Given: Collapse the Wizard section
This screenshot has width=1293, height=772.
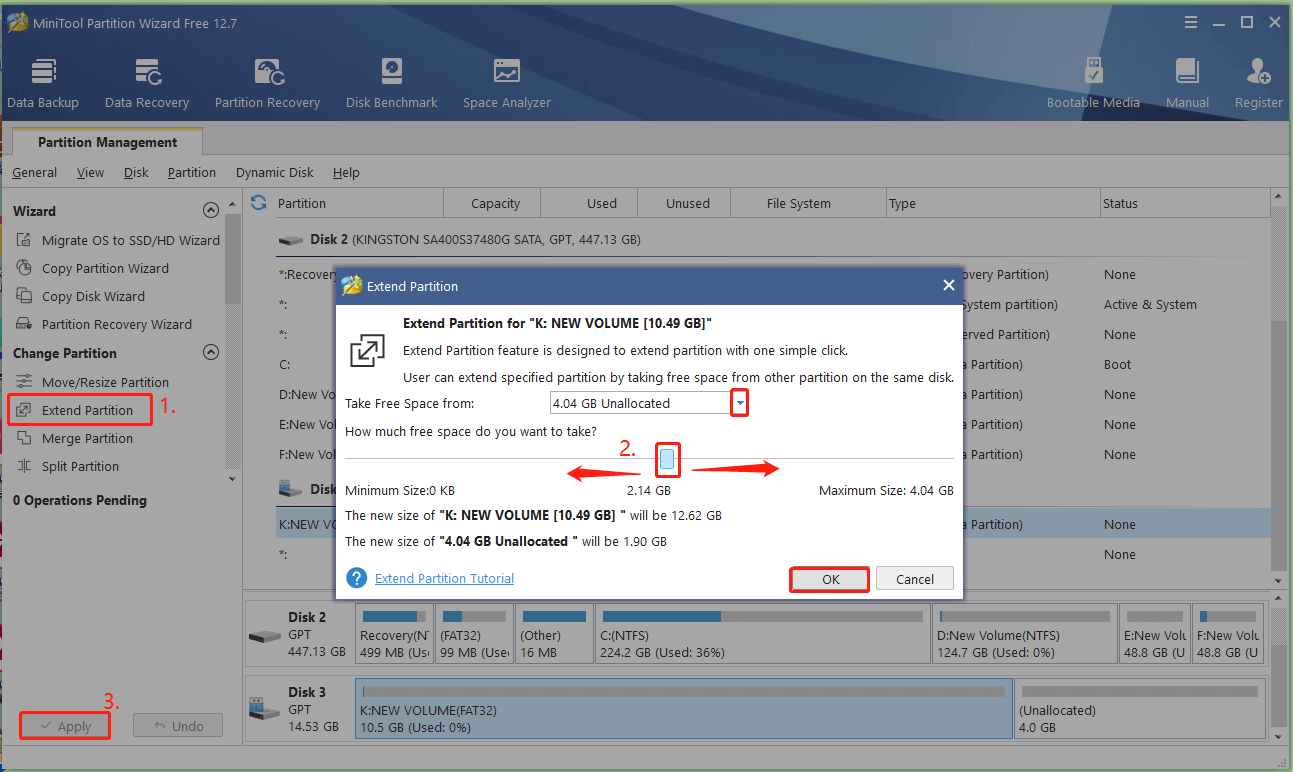Looking at the screenshot, I should point(210,210).
